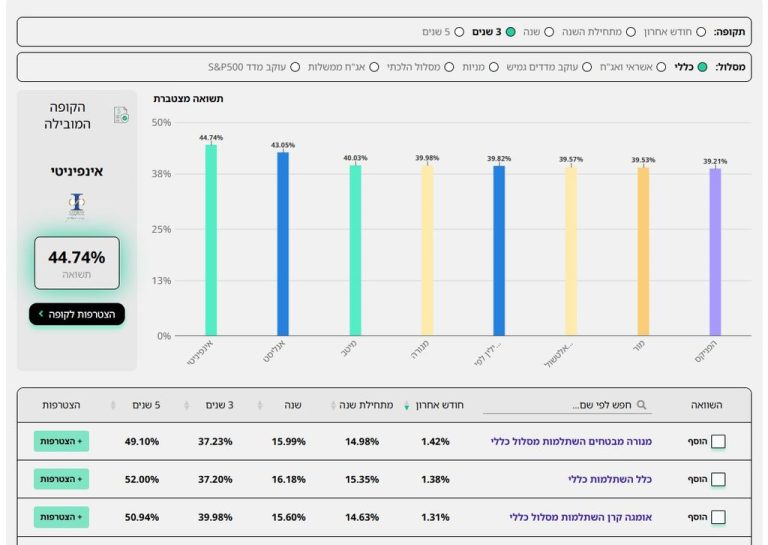
Task: Select the 'מניות' track radio button
Action: (494, 67)
